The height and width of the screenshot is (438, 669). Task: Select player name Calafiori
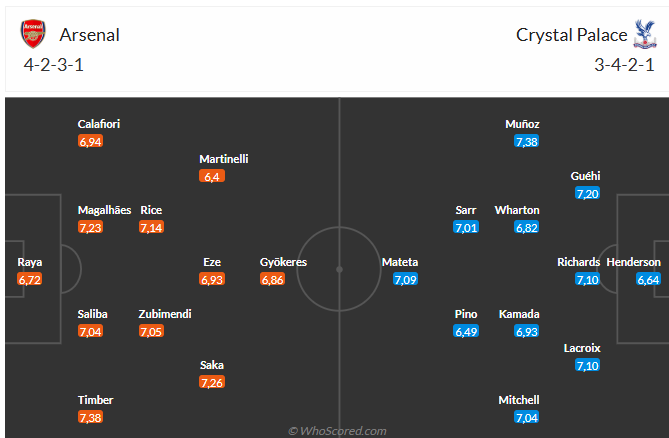[99, 124]
